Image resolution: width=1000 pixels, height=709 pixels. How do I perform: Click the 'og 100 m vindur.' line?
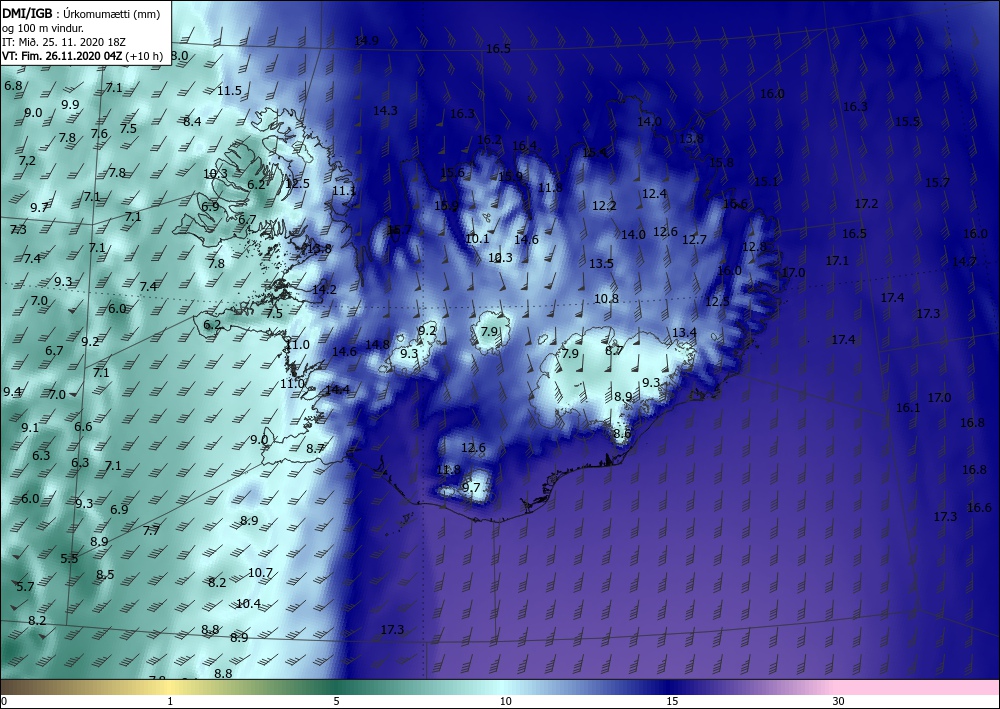43,29
